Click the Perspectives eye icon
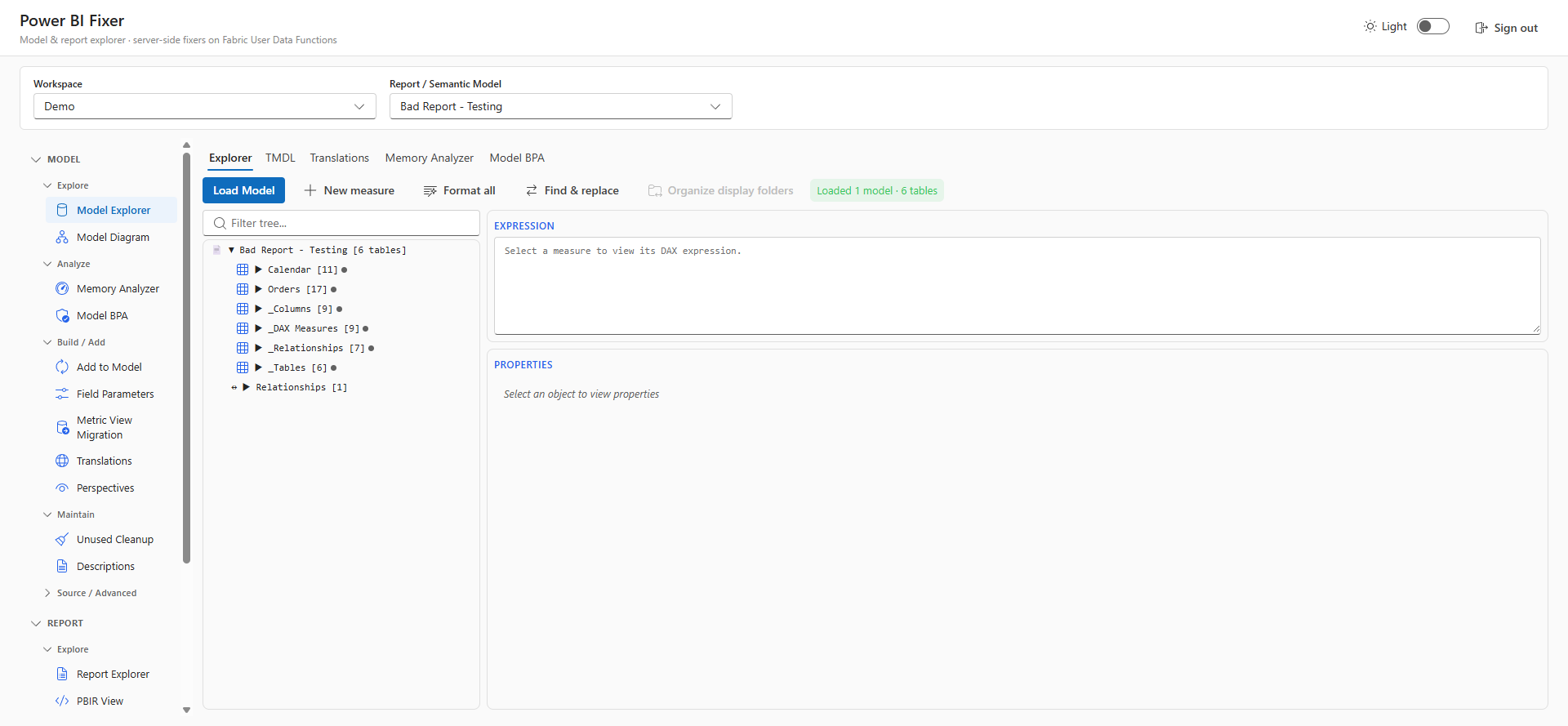Image resolution: width=1568 pixels, height=726 pixels. pyautogui.click(x=62, y=488)
